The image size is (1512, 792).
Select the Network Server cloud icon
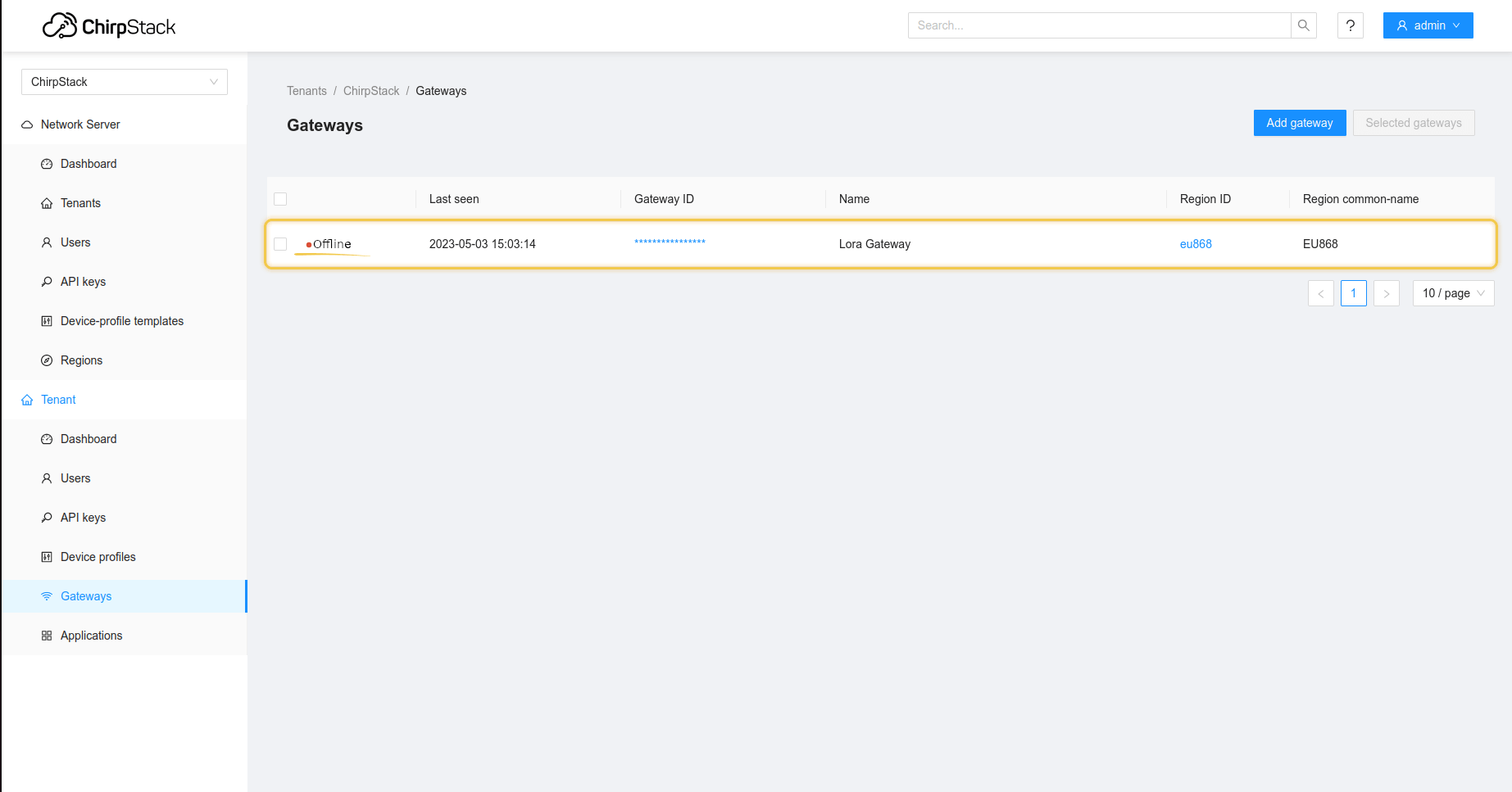pyautogui.click(x=27, y=124)
